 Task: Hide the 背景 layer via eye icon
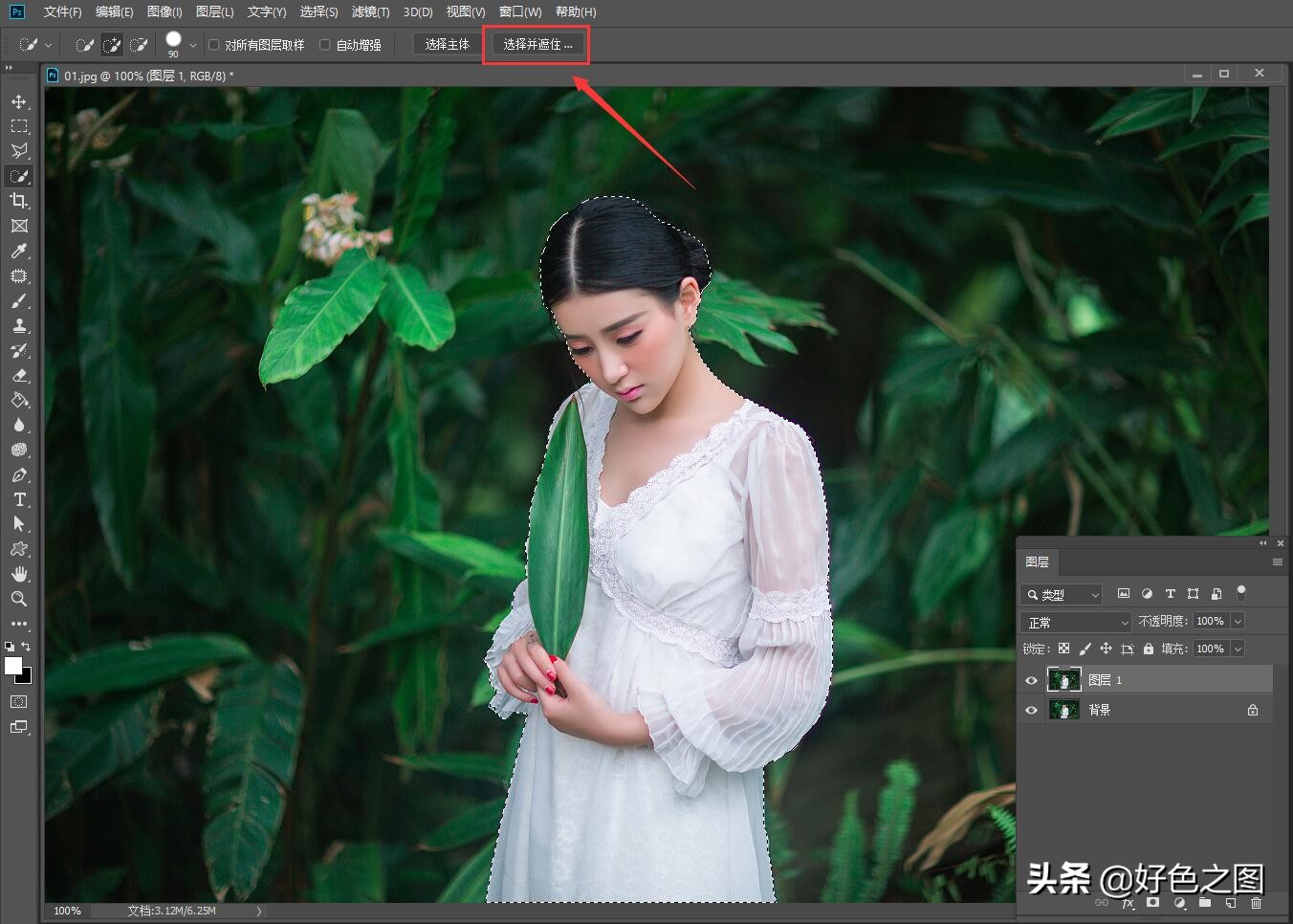pos(1031,710)
